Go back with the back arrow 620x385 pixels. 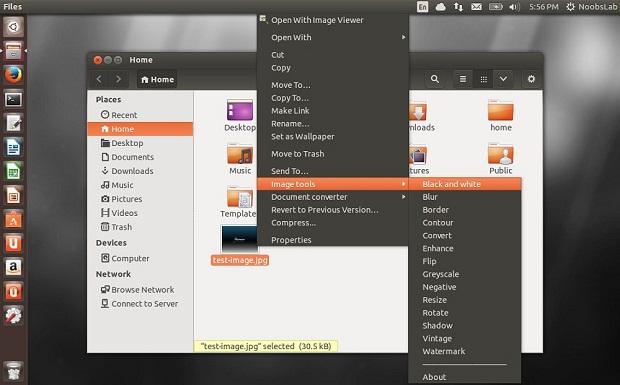point(99,79)
